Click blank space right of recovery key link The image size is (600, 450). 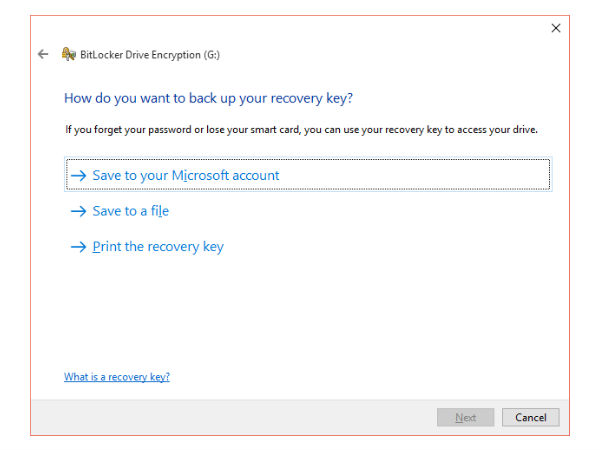tap(350, 377)
